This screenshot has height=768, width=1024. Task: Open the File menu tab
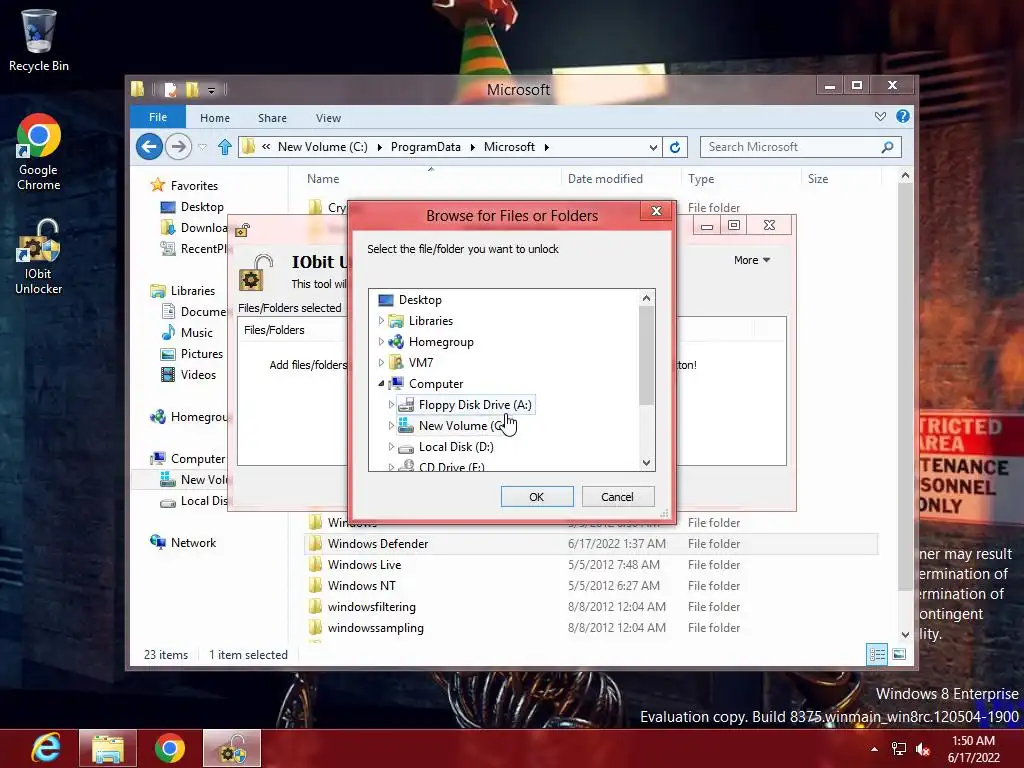158,117
